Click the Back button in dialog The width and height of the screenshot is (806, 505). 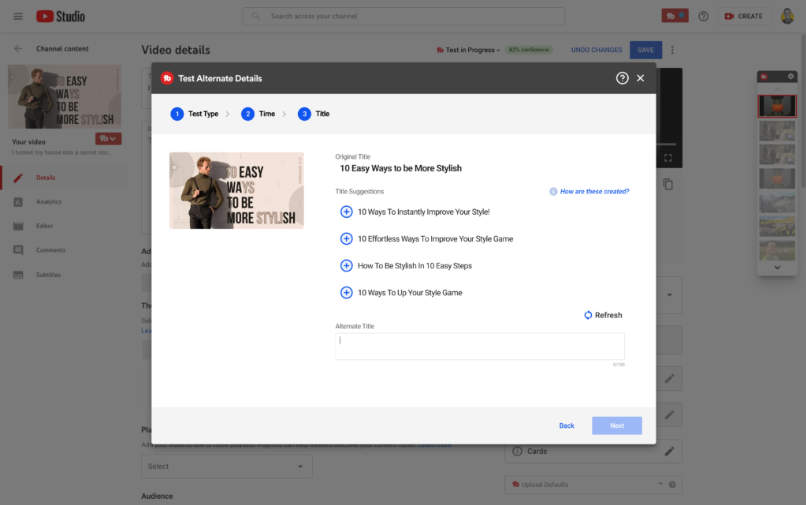coord(566,426)
